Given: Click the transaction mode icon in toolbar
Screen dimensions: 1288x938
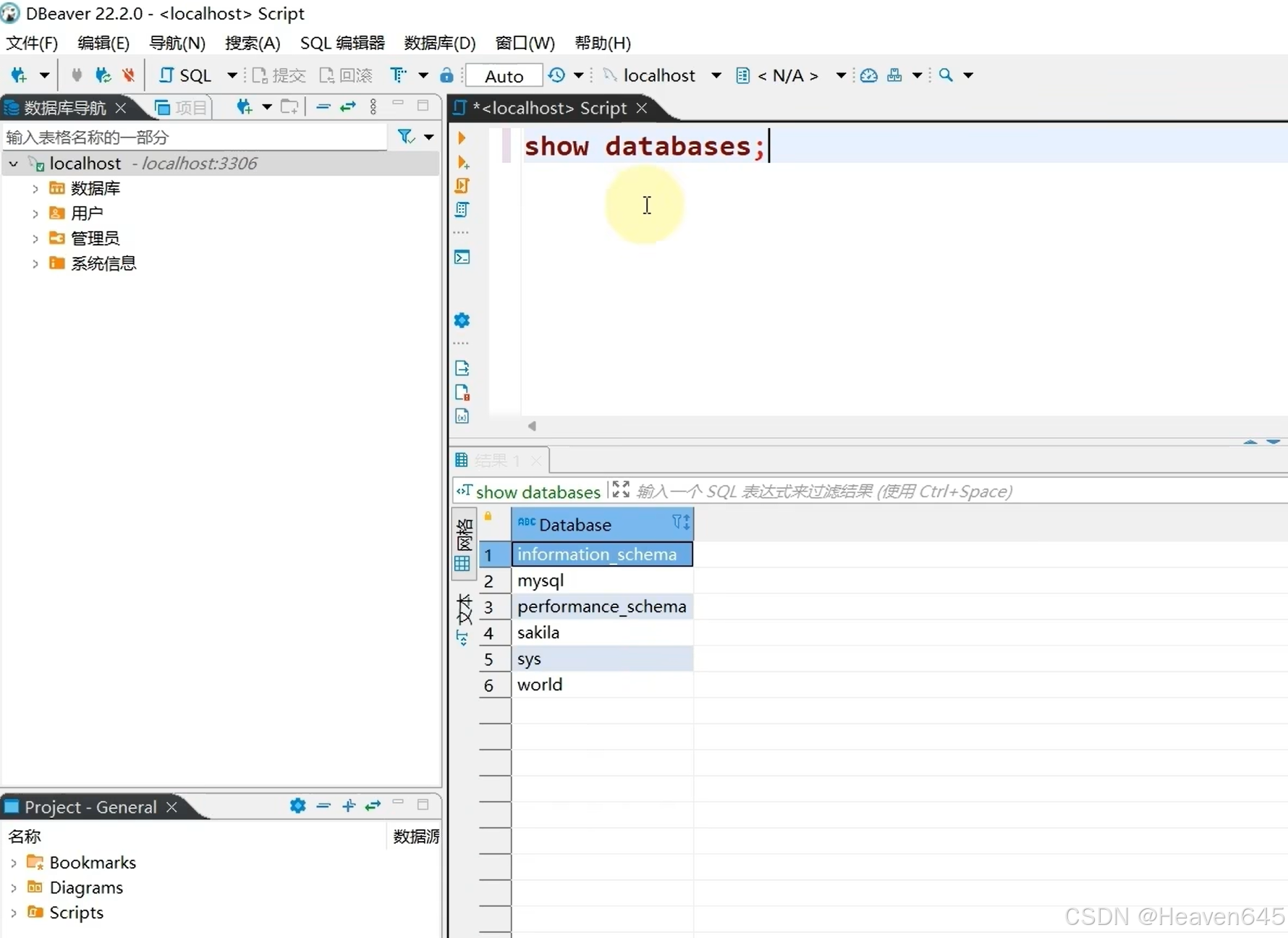Looking at the screenshot, I should coord(398,75).
